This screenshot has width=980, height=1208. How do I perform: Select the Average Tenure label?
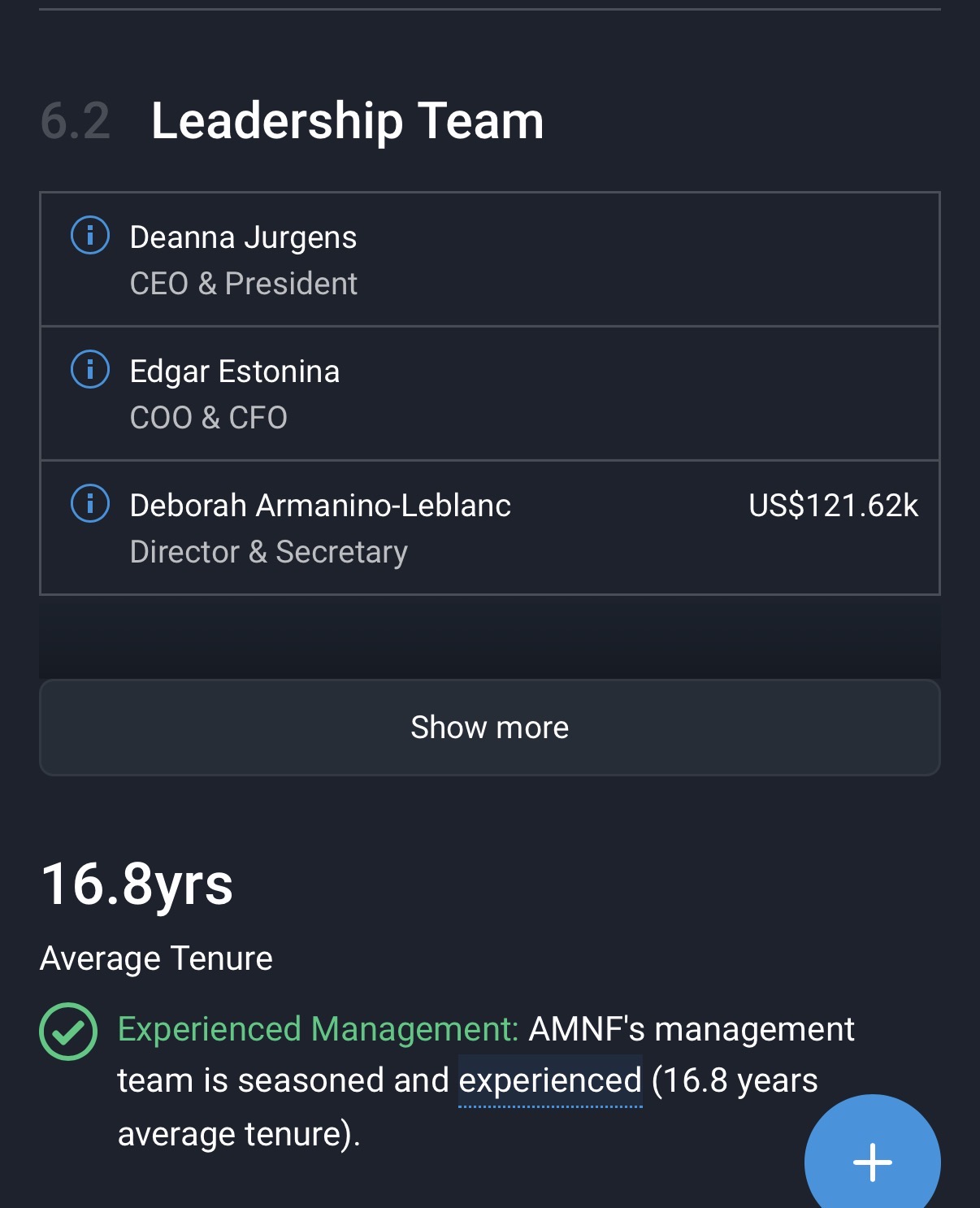click(x=156, y=958)
